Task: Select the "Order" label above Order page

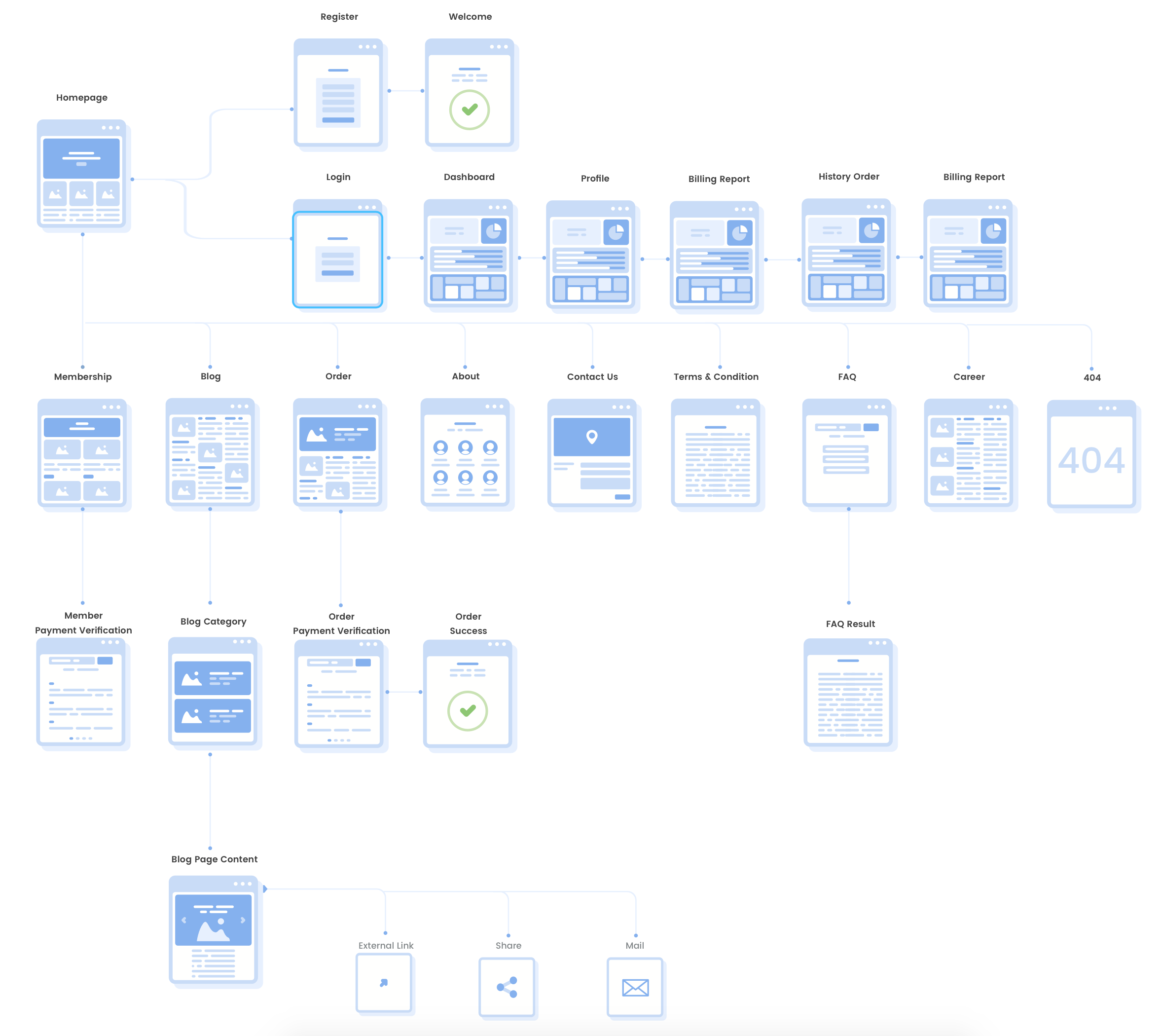Action: point(338,376)
